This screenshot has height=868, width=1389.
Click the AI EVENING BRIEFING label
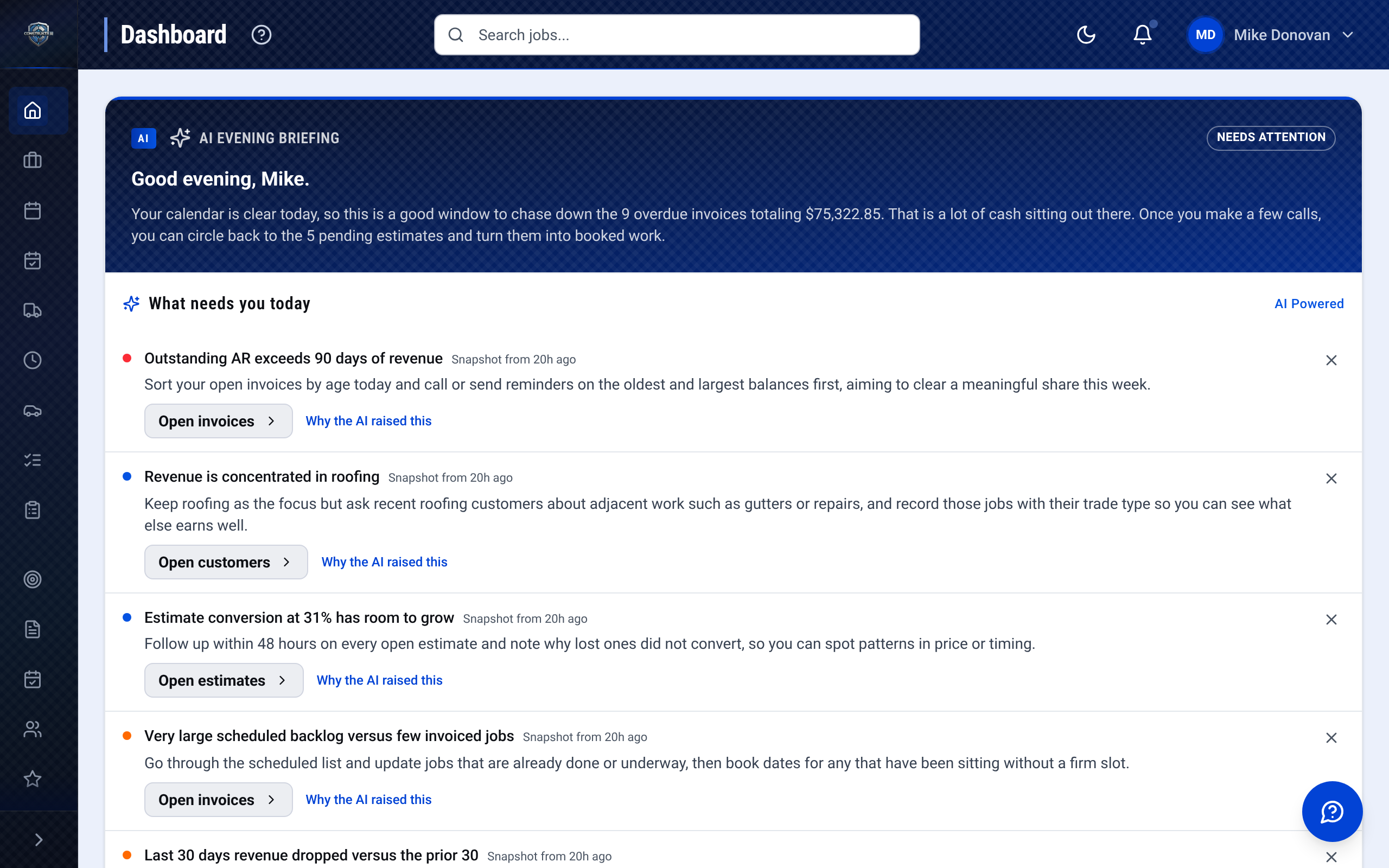click(x=269, y=138)
